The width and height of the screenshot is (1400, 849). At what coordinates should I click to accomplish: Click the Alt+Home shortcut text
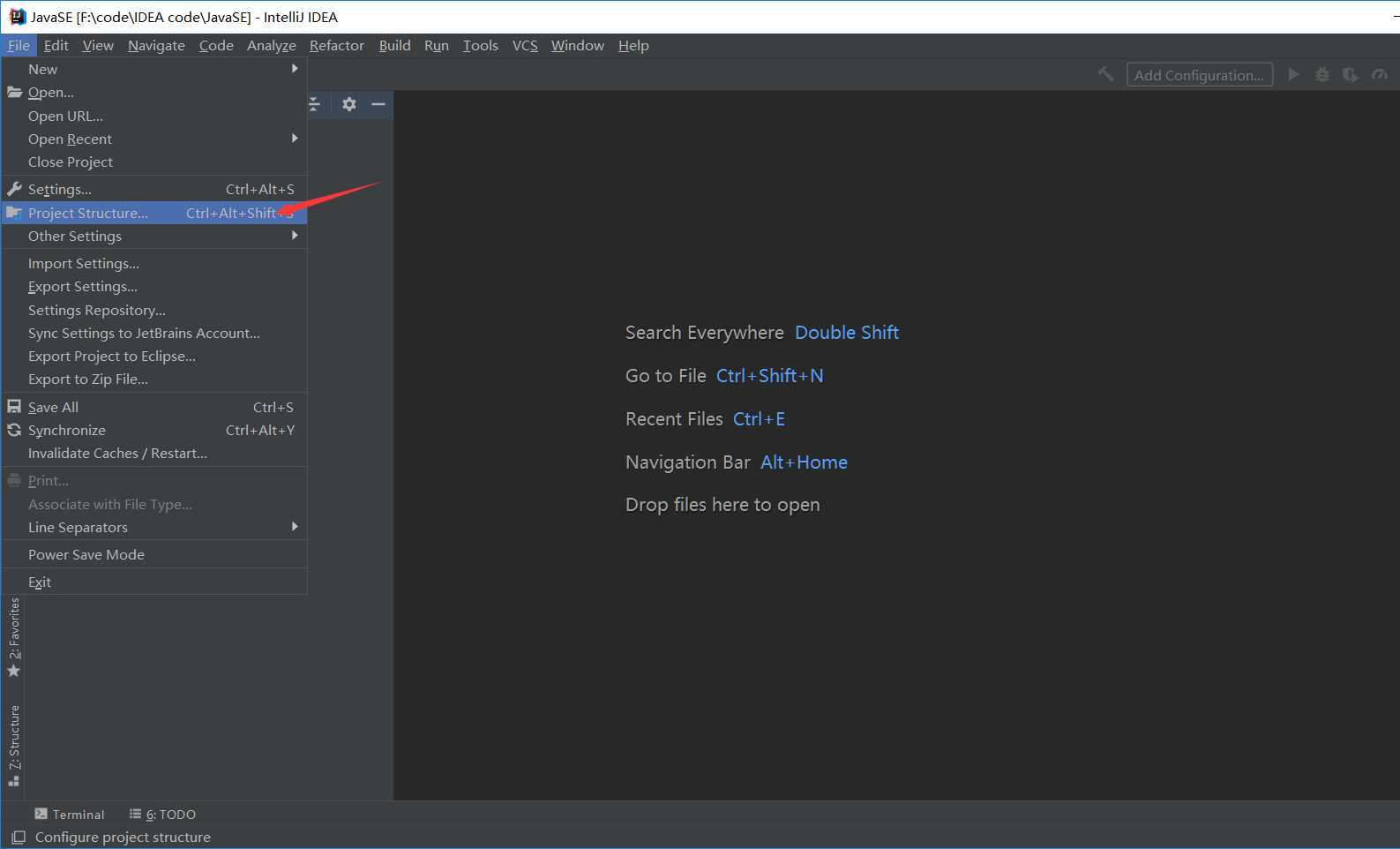coord(804,462)
